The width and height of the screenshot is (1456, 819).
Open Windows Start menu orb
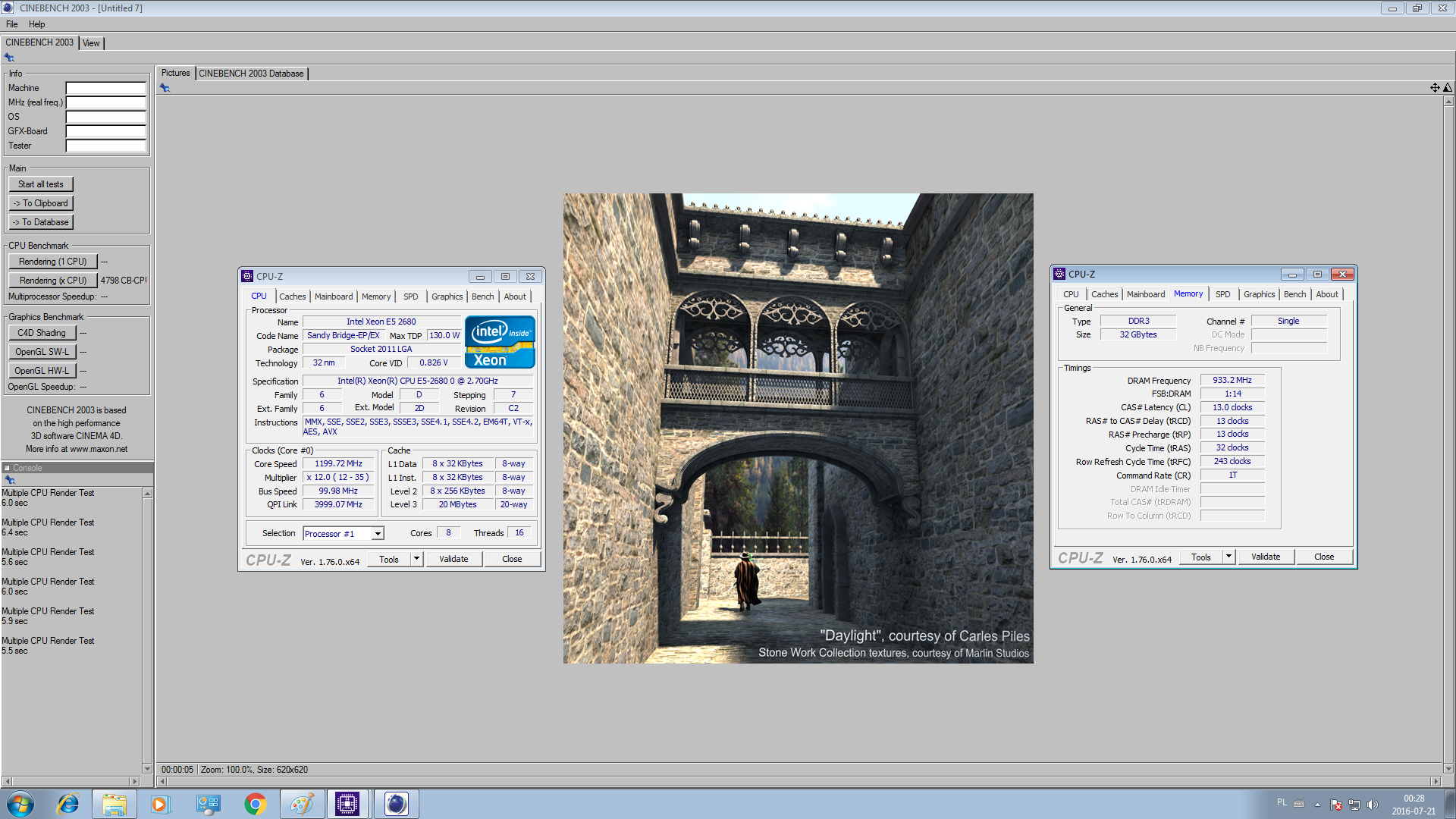[x=20, y=804]
